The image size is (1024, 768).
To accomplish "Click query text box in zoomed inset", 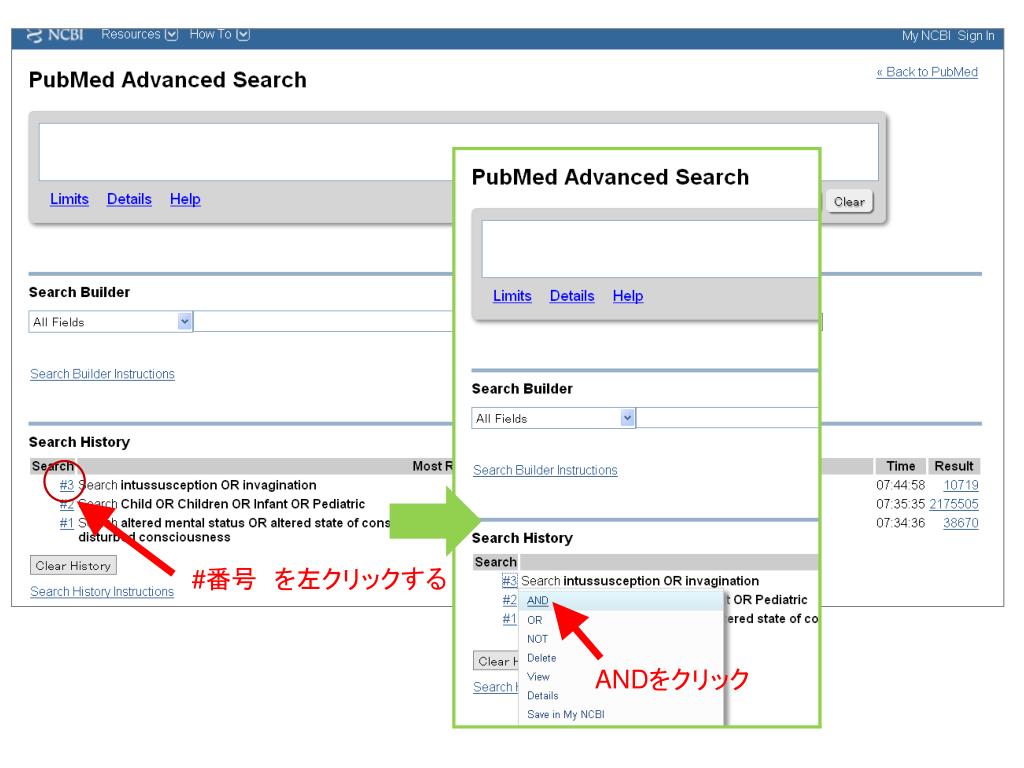I will pyautogui.click(x=650, y=249).
